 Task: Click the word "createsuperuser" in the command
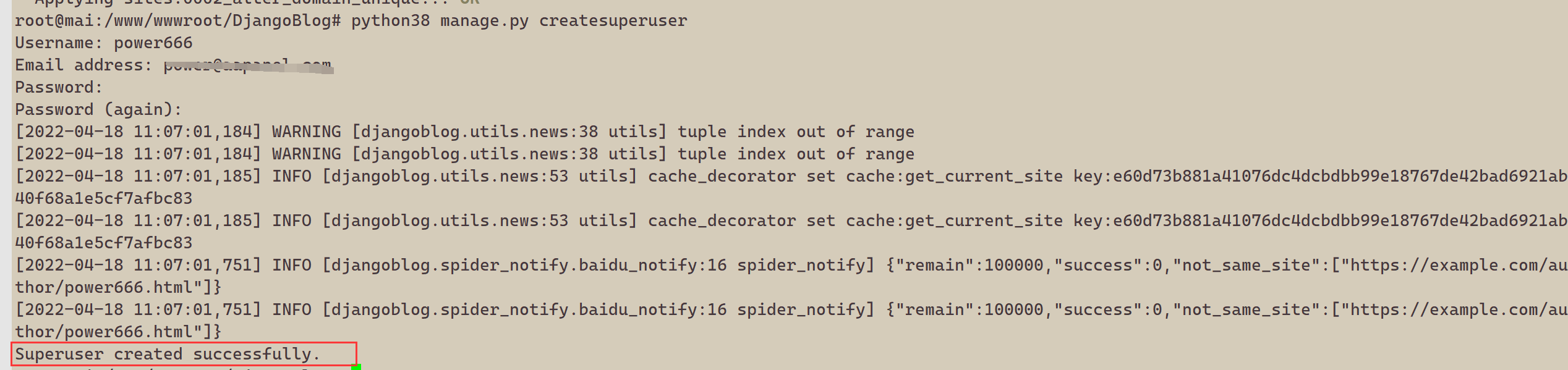click(613, 21)
